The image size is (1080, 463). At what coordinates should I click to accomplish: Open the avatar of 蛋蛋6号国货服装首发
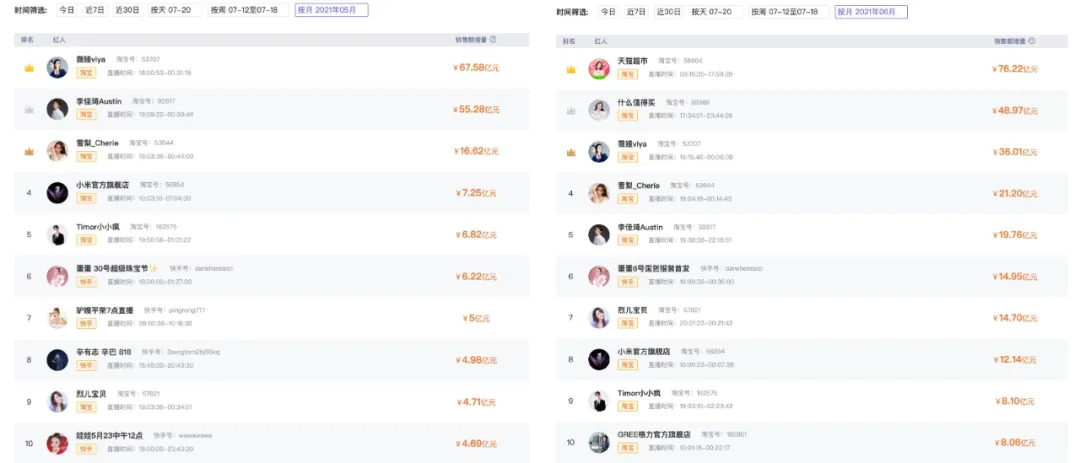(599, 276)
